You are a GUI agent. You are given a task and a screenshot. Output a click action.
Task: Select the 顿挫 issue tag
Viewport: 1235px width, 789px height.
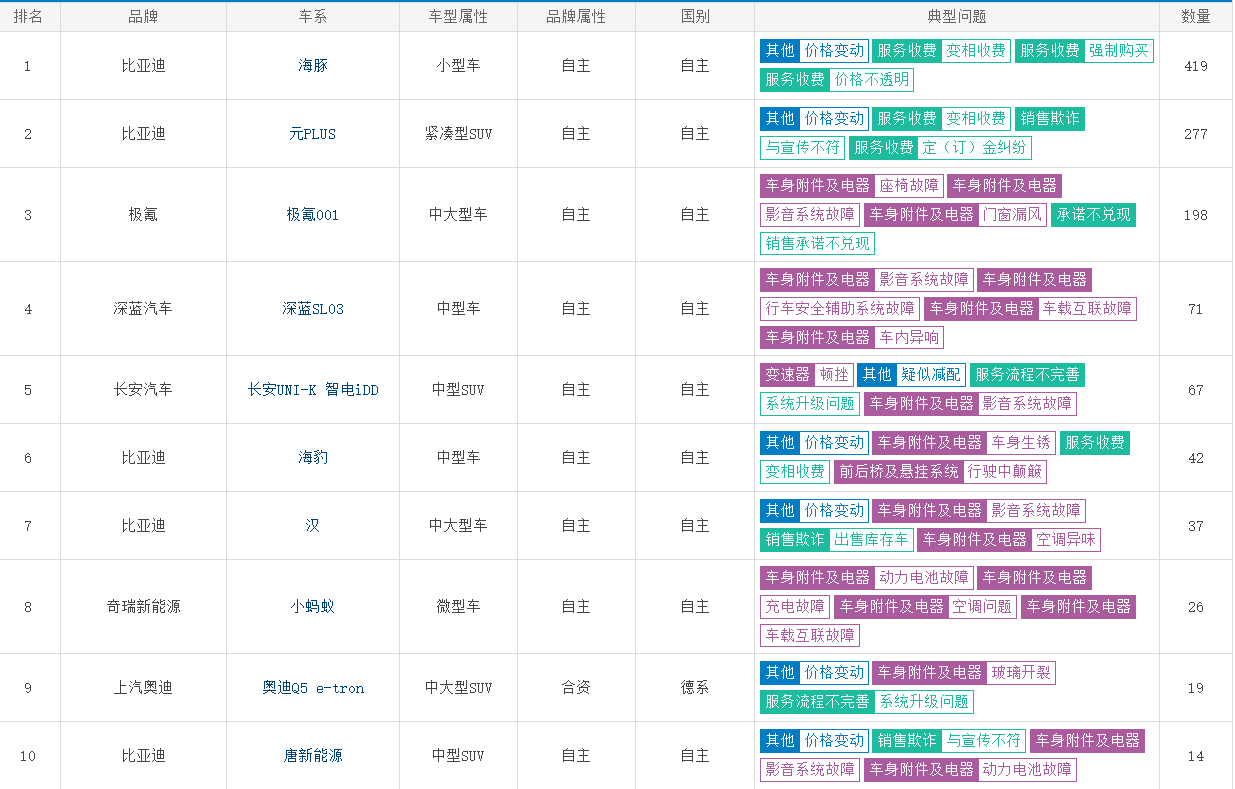coord(834,375)
